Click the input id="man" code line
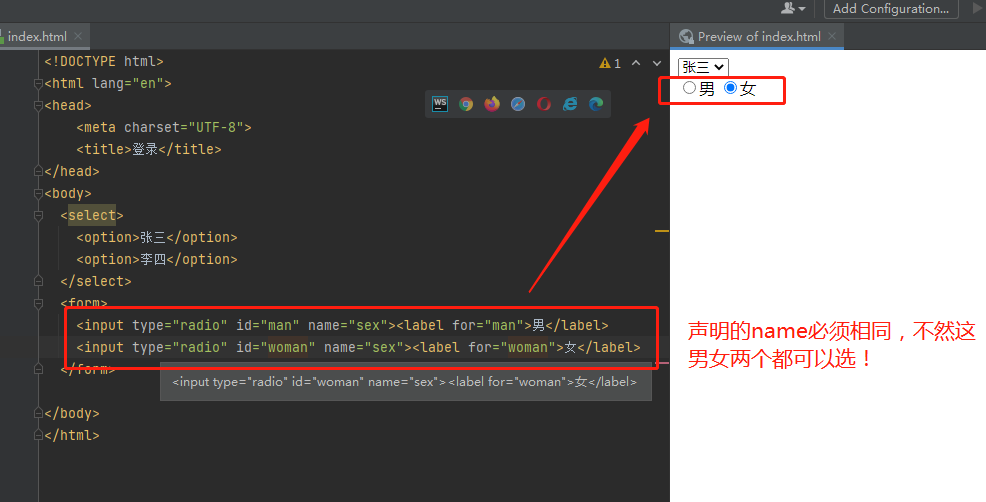 pos(342,325)
